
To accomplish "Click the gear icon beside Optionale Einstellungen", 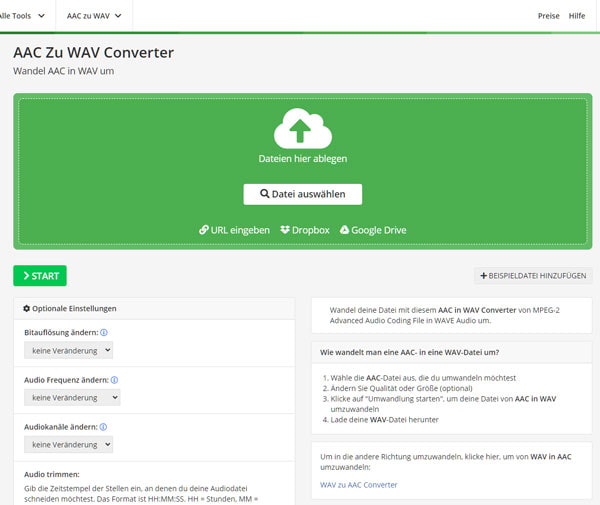I will coord(27,308).
